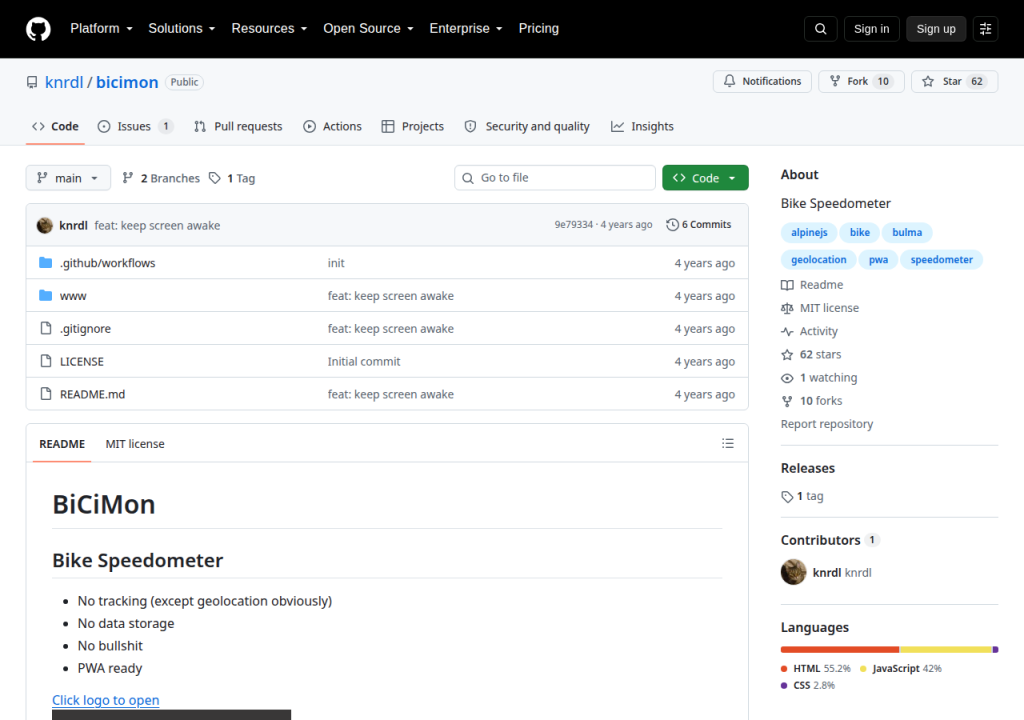The width and height of the screenshot is (1024, 720).
Task: Click the scale icon beside MIT license
Action: coord(787,308)
